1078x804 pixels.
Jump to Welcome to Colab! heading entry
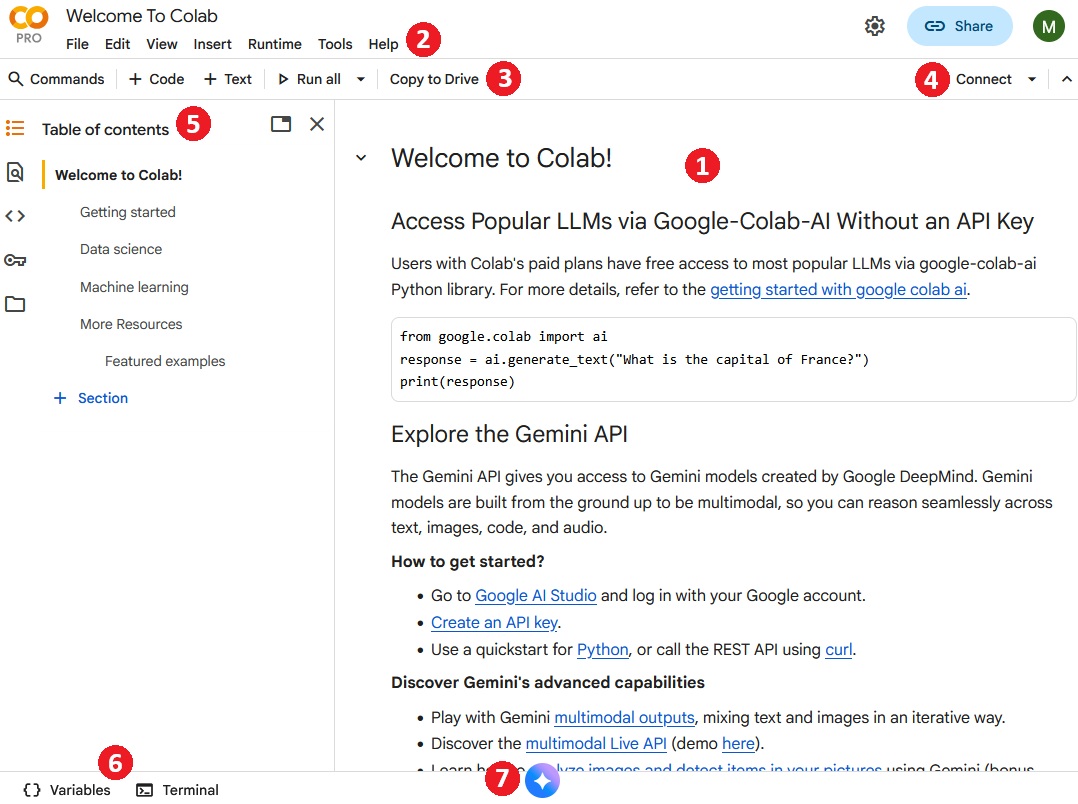pyautogui.click(x=118, y=175)
